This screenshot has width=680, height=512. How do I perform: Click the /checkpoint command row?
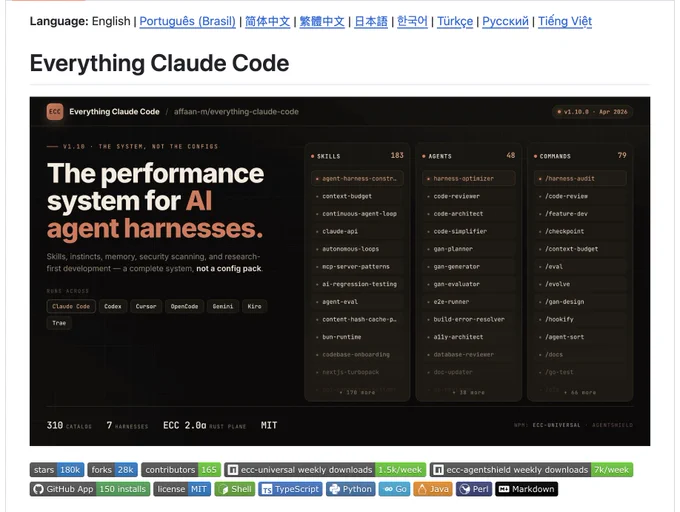580,232
